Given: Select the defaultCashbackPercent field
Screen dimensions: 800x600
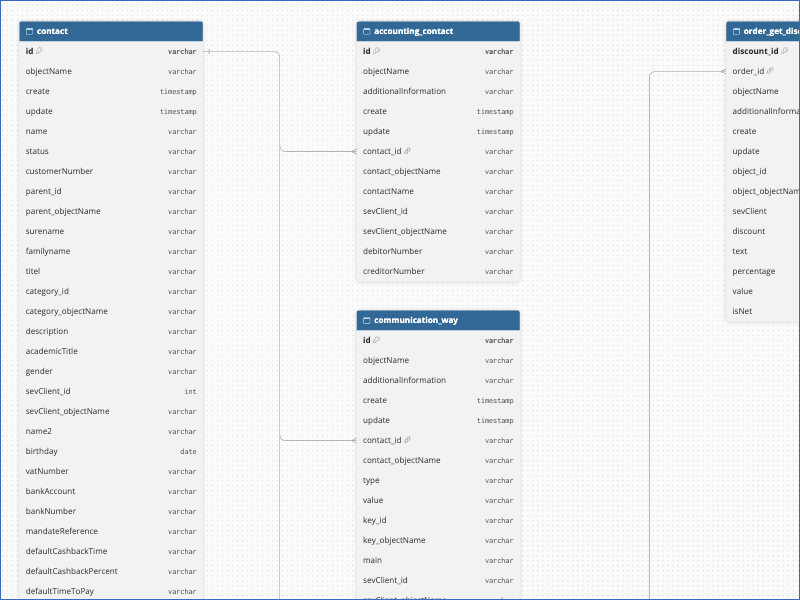Looking at the screenshot, I should click(x=111, y=571).
